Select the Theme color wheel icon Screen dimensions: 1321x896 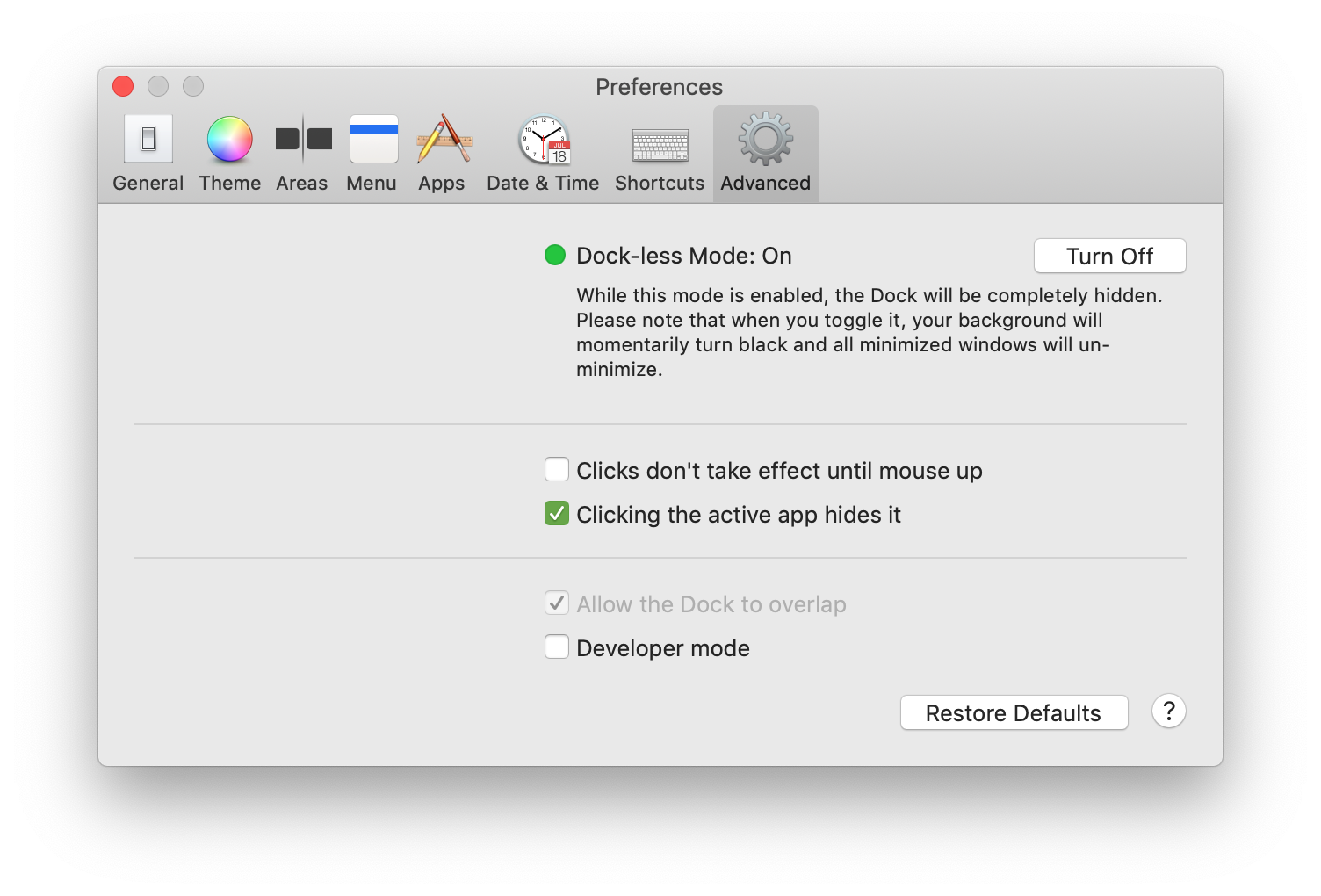pos(229,140)
